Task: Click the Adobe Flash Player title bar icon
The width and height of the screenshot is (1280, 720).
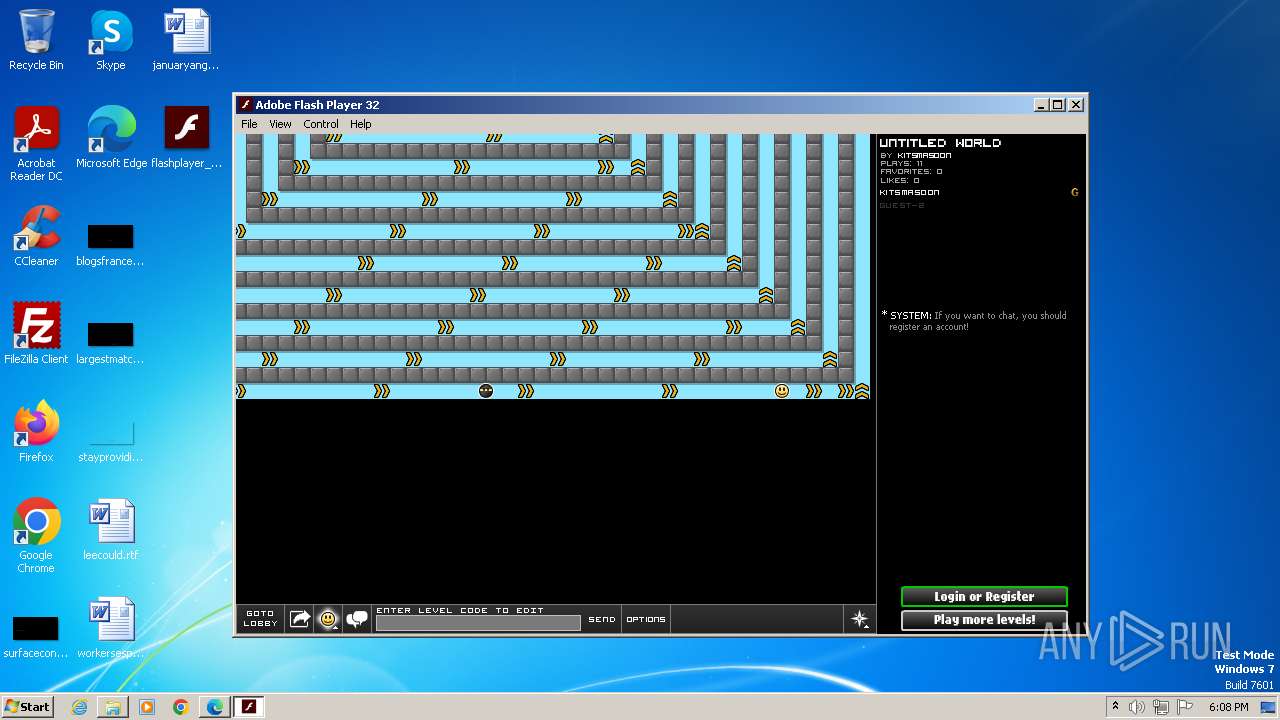Action: tap(245, 105)
